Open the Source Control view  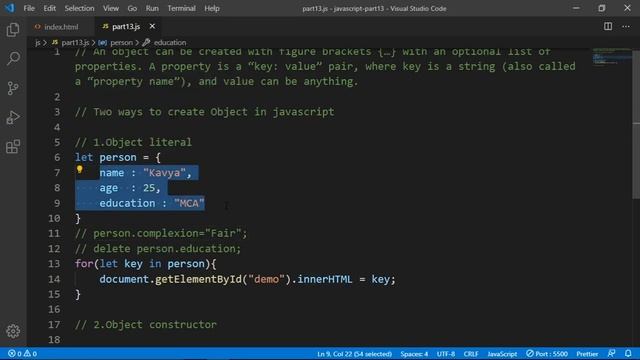click(x=13, y=88)
